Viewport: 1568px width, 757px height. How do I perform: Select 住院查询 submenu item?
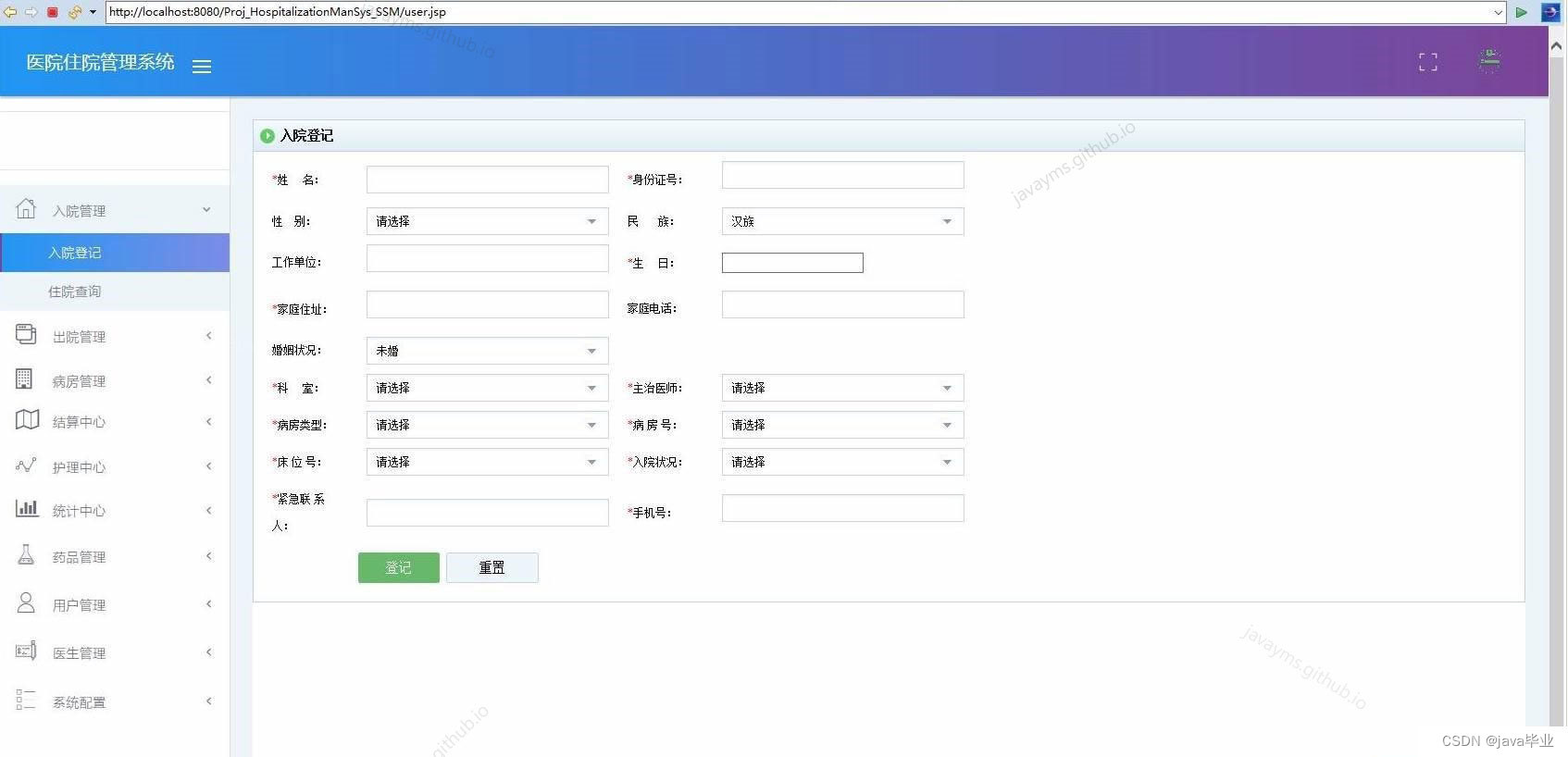pos(115,292)
